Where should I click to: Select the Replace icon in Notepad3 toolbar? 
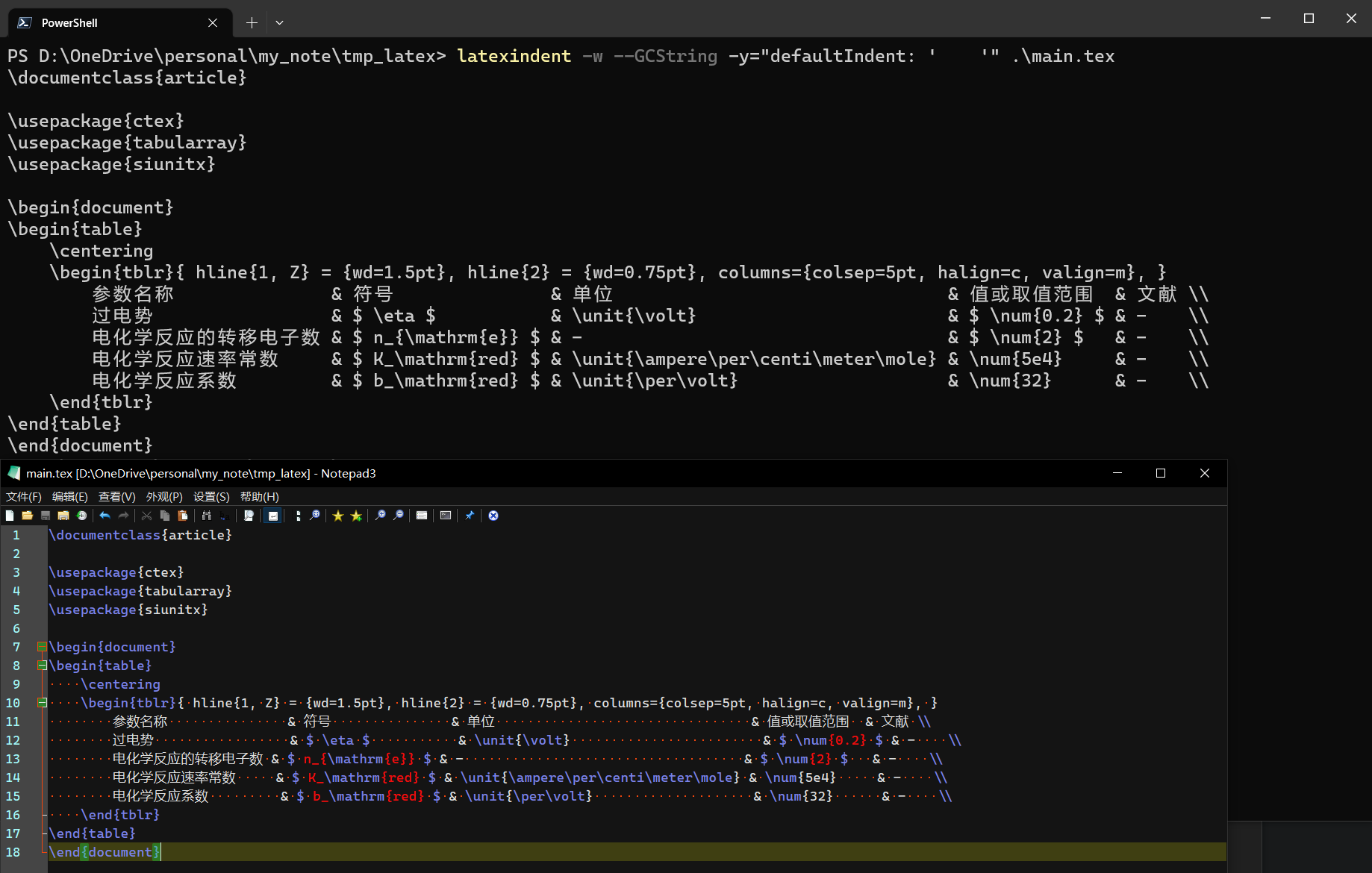[x=224, y=516]
